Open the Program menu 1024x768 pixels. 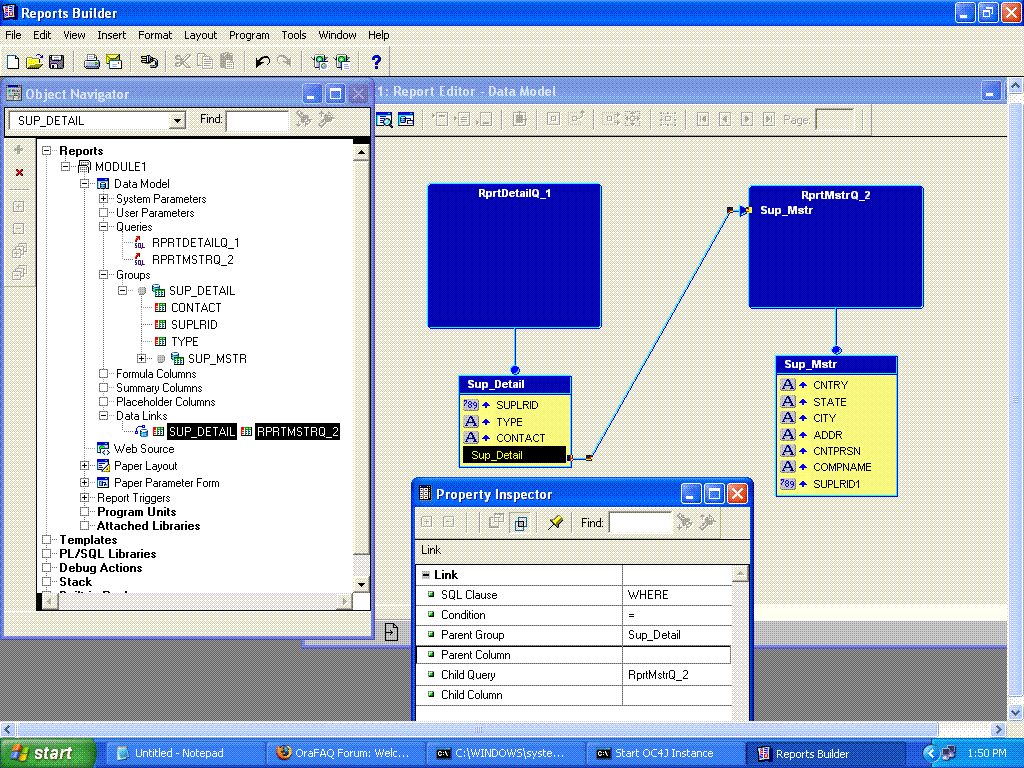click(249, 35)
